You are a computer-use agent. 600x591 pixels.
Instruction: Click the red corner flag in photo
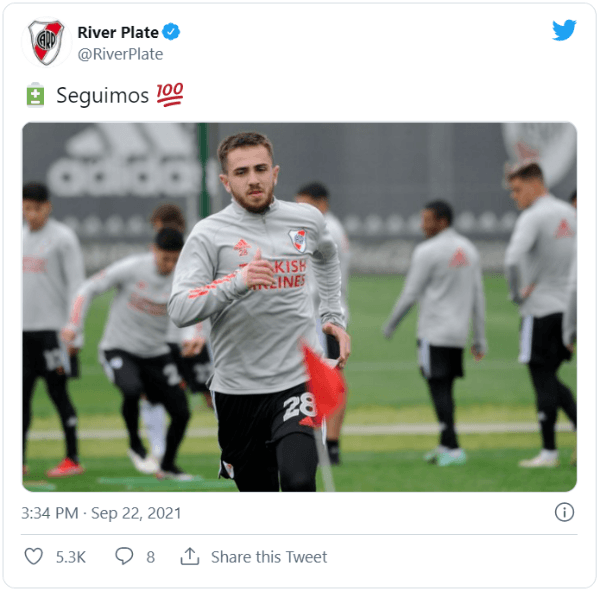point(323,382)
